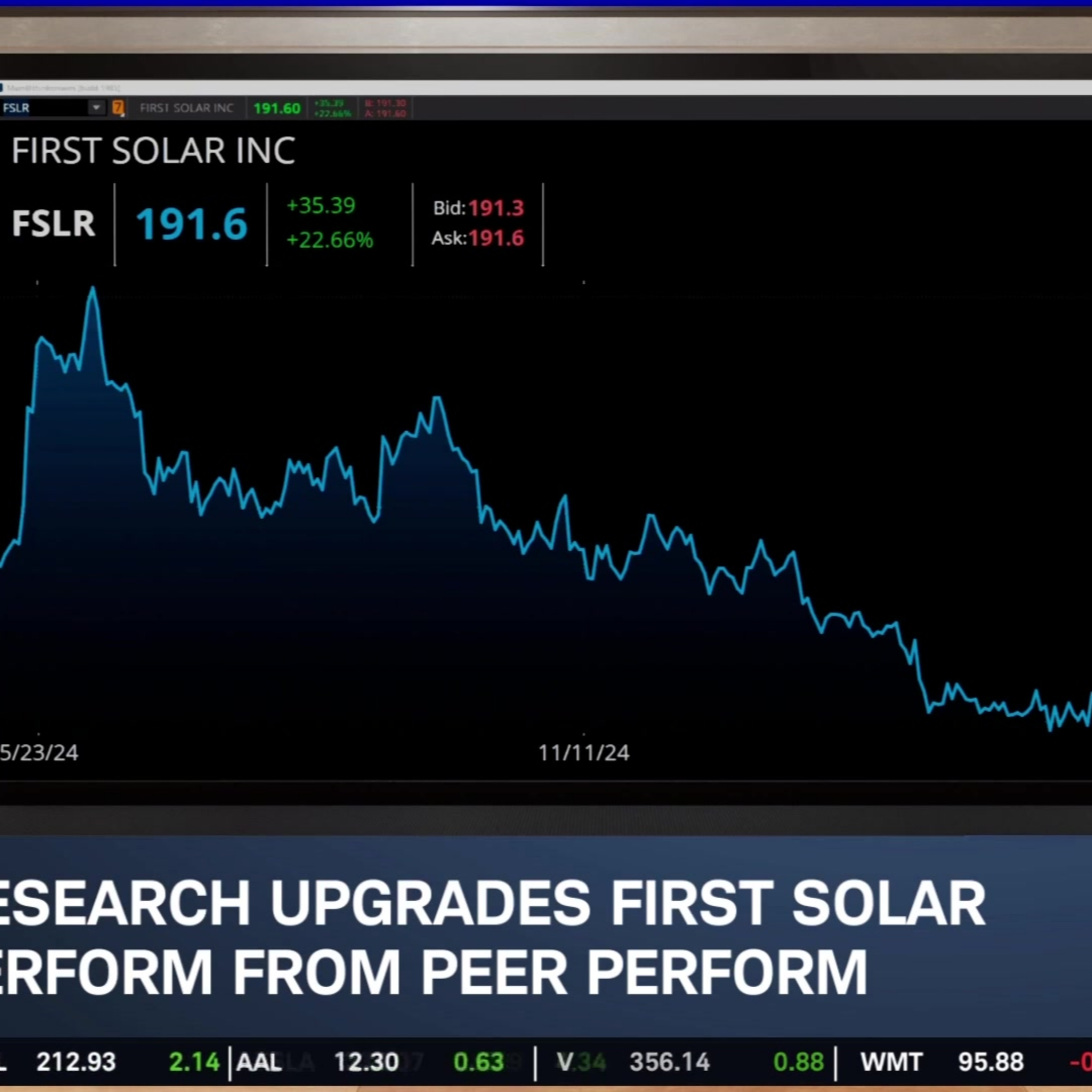Click the 5/23/24 date axis label
The image size is (1092, 1092).
coord(39,753)
